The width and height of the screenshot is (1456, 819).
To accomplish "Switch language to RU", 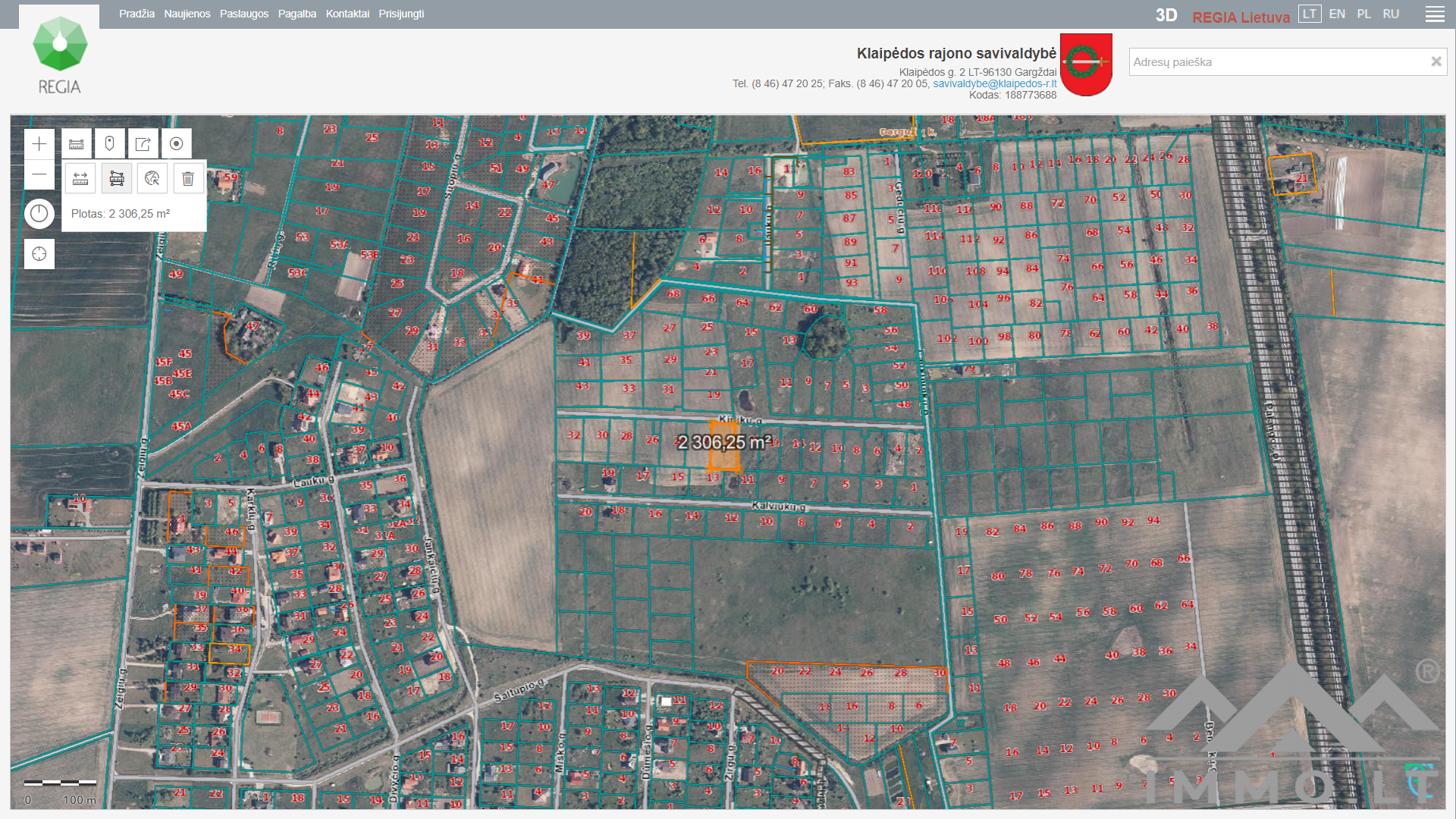I will (1391, 14).
